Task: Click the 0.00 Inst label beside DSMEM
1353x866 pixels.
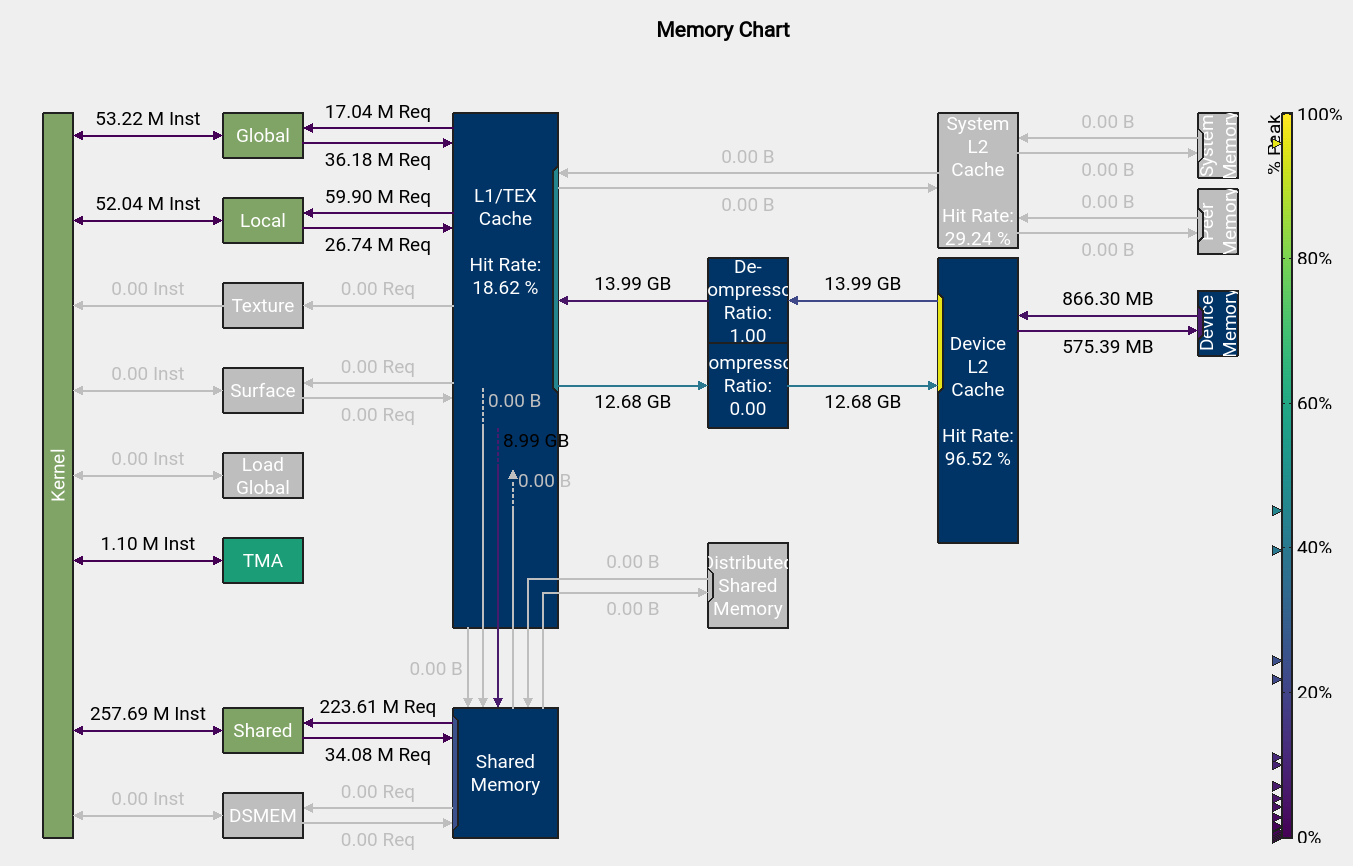Action: pyautogui.click(x=148, y=799)
